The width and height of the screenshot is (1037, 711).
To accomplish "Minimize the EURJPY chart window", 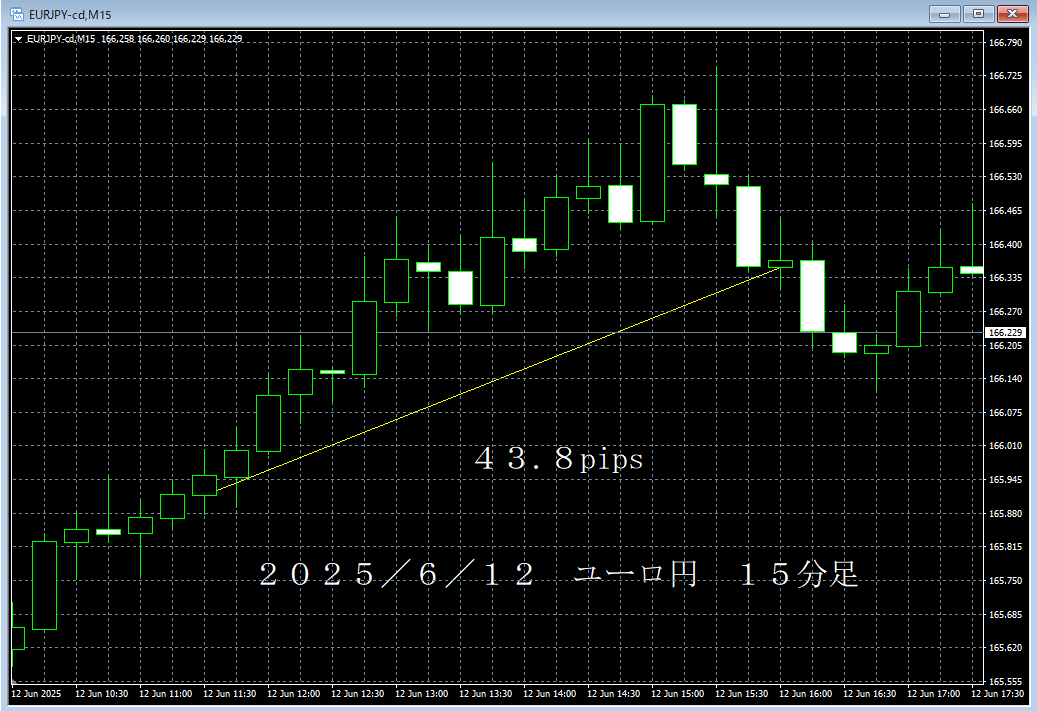I will point(944,14).
